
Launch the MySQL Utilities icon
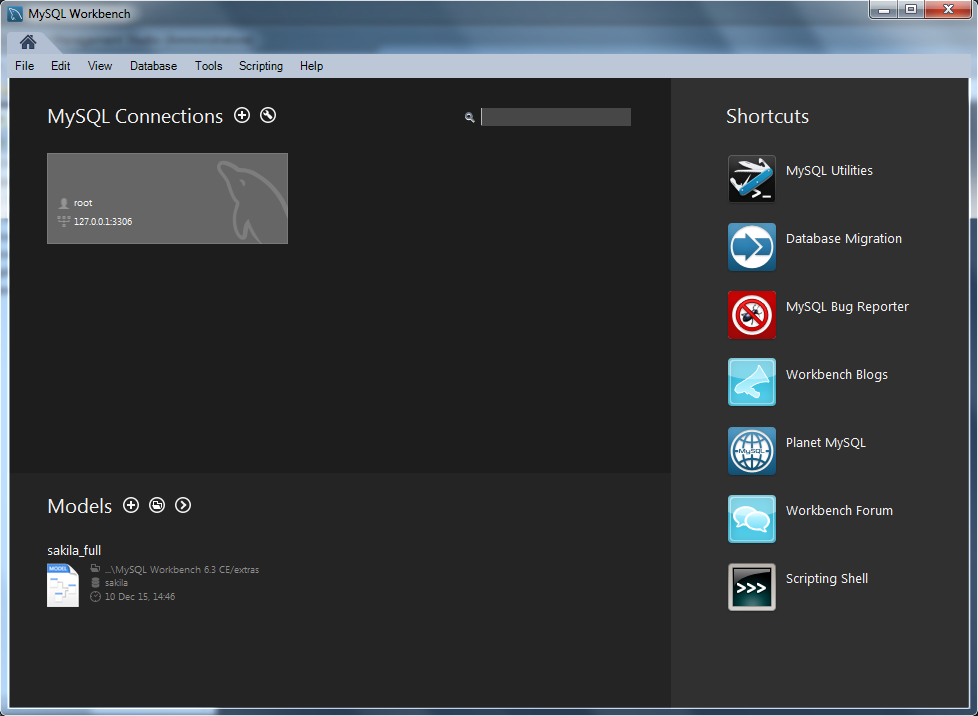[x=752, y=178]
